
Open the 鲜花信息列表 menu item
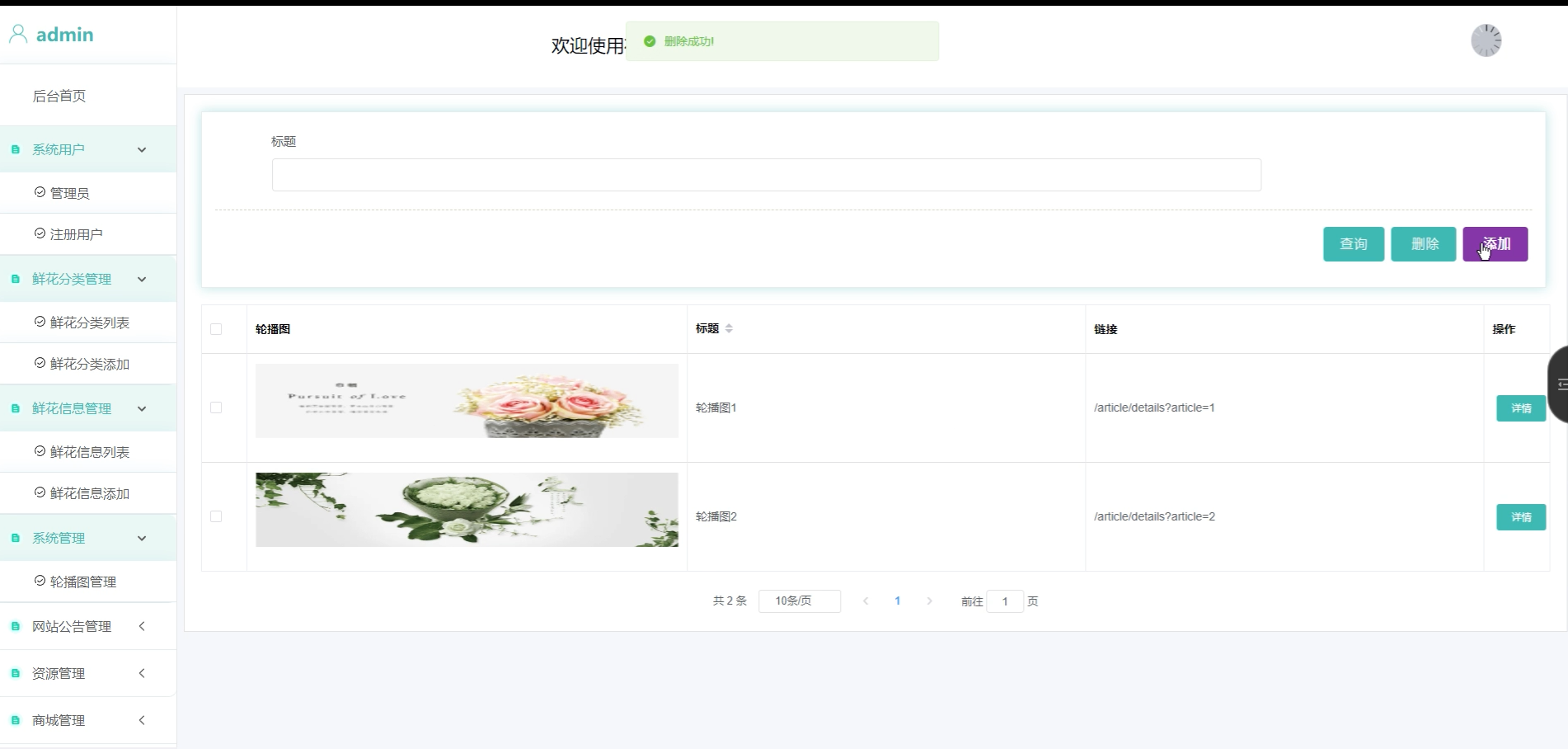88,452
